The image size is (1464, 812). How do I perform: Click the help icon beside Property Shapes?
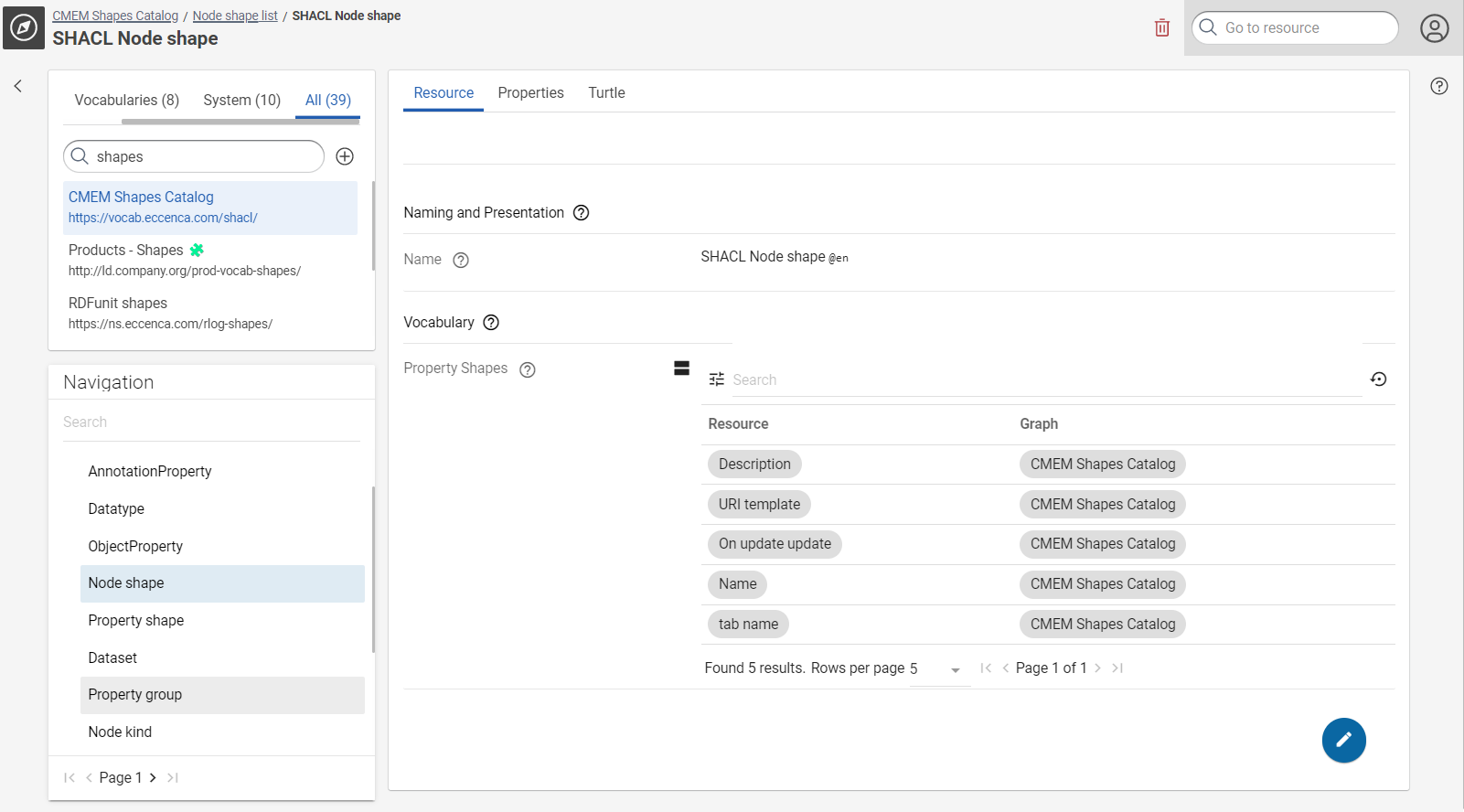coord(527,369)
